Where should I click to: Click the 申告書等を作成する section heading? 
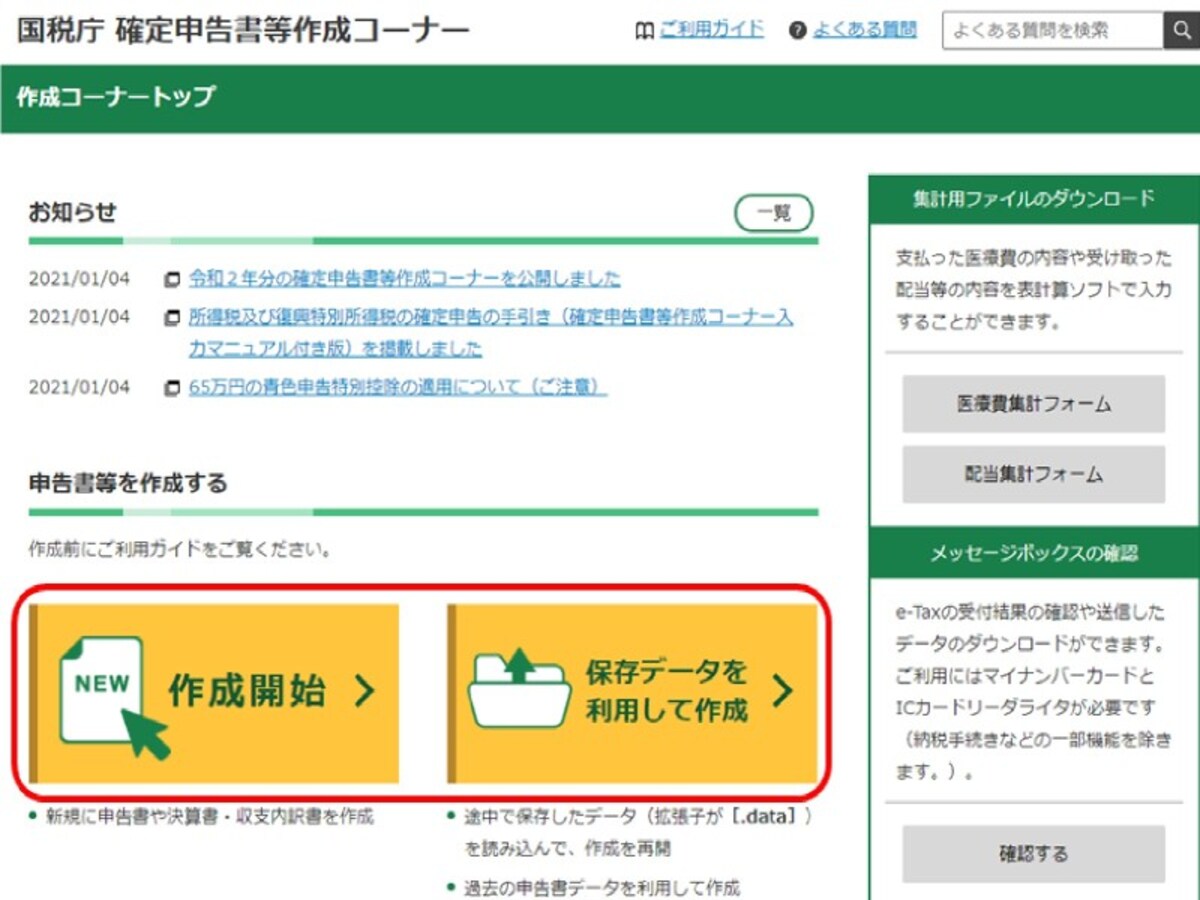(x=128, y=484)
